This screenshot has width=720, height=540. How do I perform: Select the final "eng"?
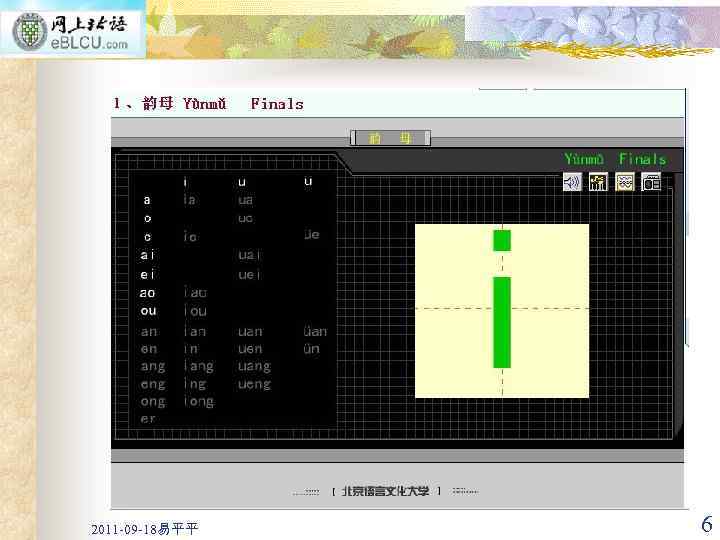click(153, 384)
